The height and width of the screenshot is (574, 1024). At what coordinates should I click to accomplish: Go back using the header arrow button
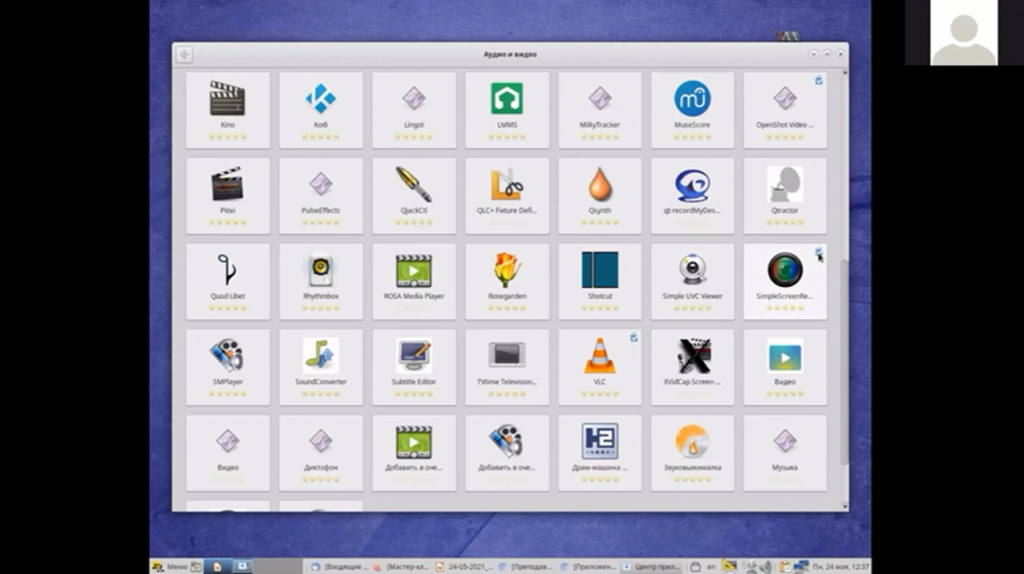(x=185, y=54)
